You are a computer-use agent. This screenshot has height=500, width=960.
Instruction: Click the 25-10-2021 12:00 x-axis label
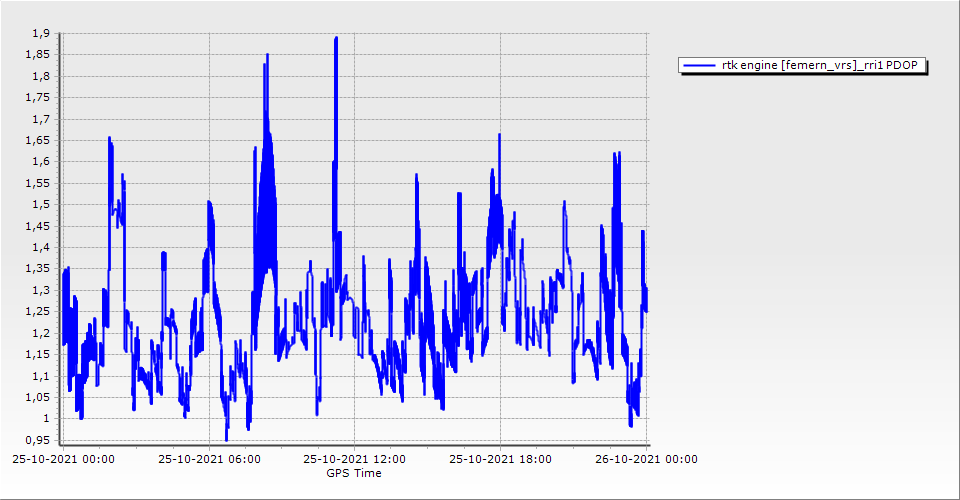tap(355, 459)
